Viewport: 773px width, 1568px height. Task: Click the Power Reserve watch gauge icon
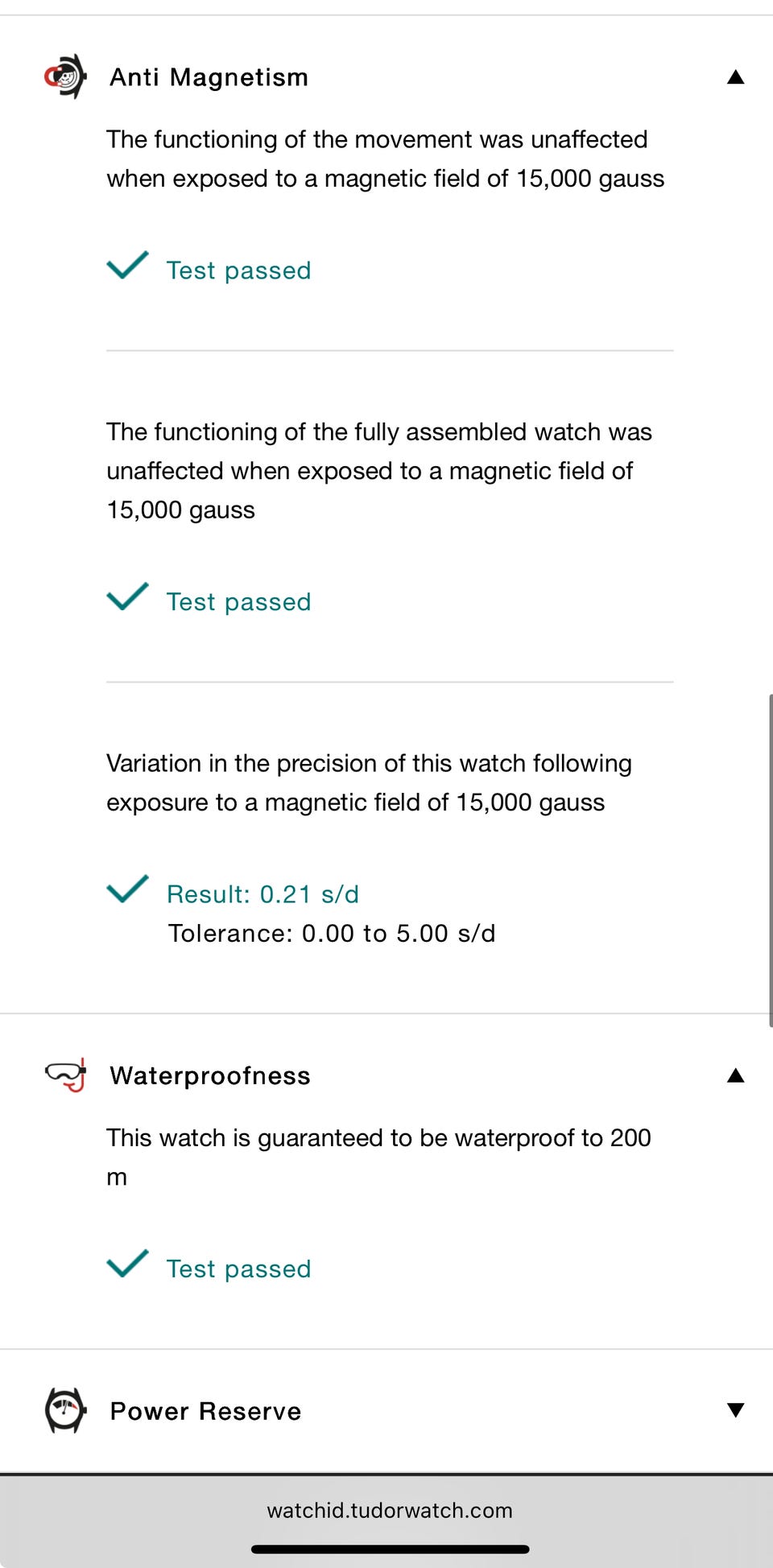click(x=65, y=1410)
